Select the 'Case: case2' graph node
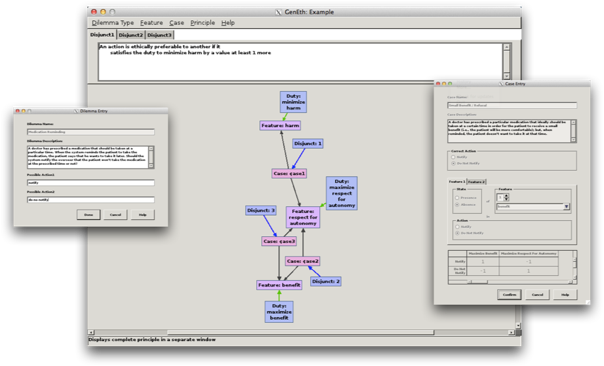 point(303,261)
